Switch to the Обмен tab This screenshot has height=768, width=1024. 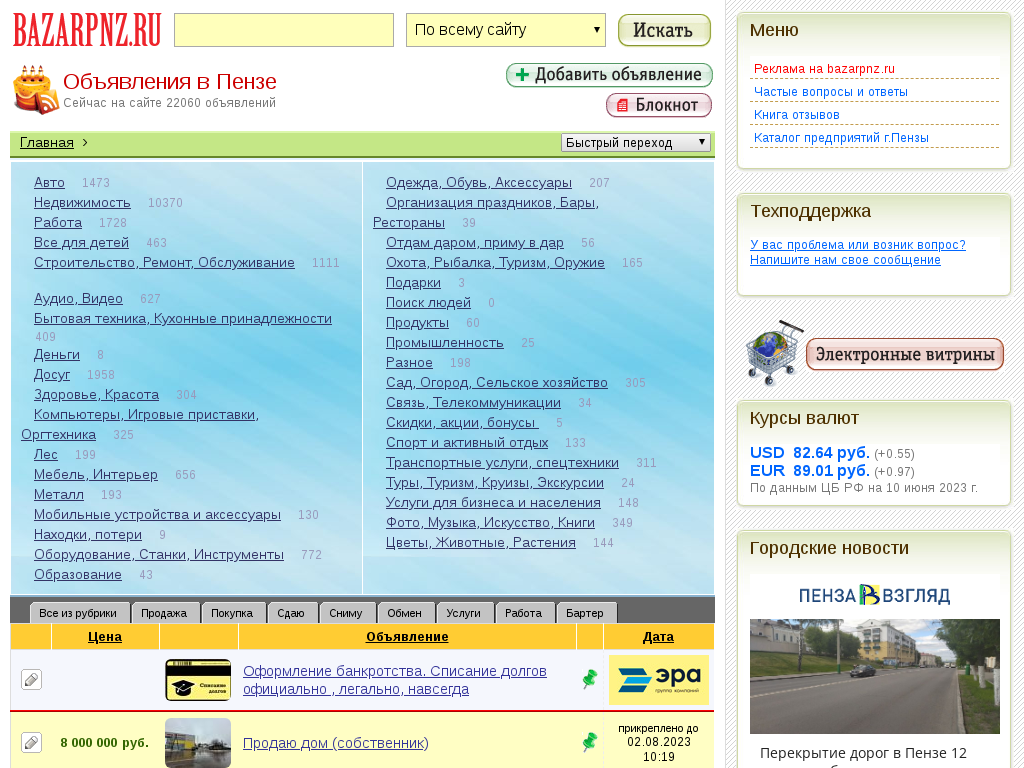click(404, 613)
